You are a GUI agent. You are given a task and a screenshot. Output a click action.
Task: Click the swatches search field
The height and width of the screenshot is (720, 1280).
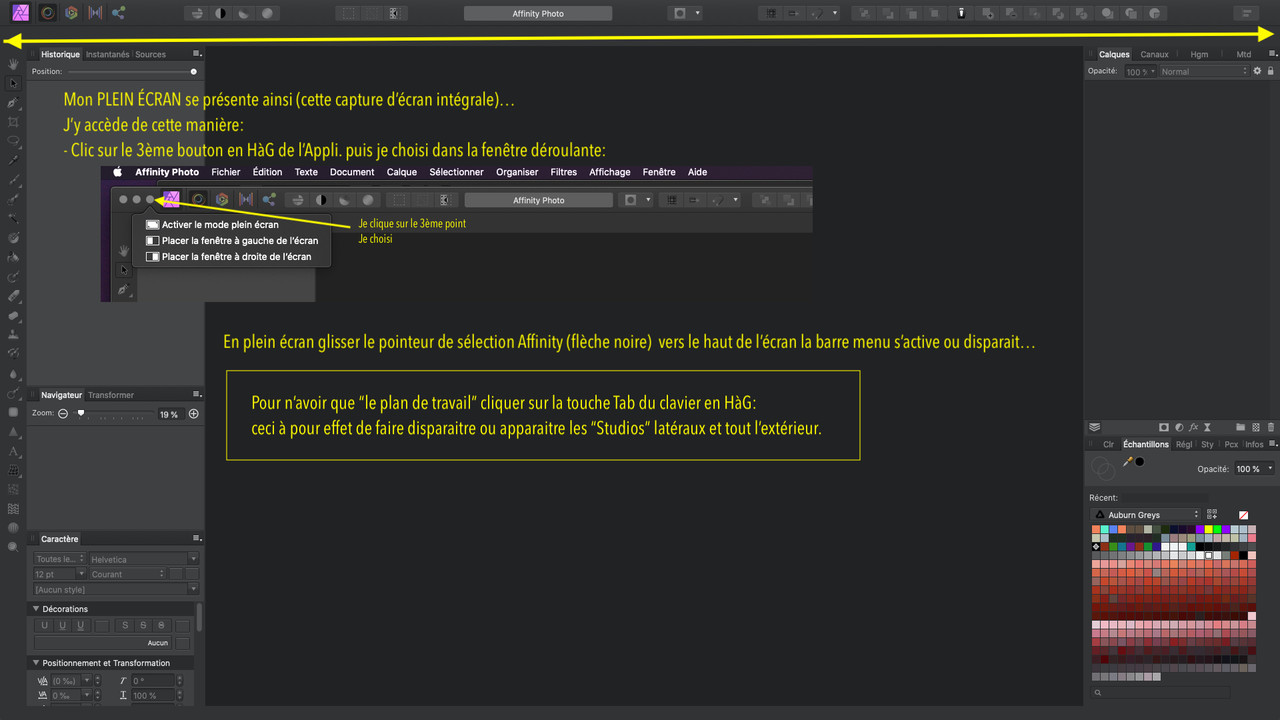[x=1161, y=691]
